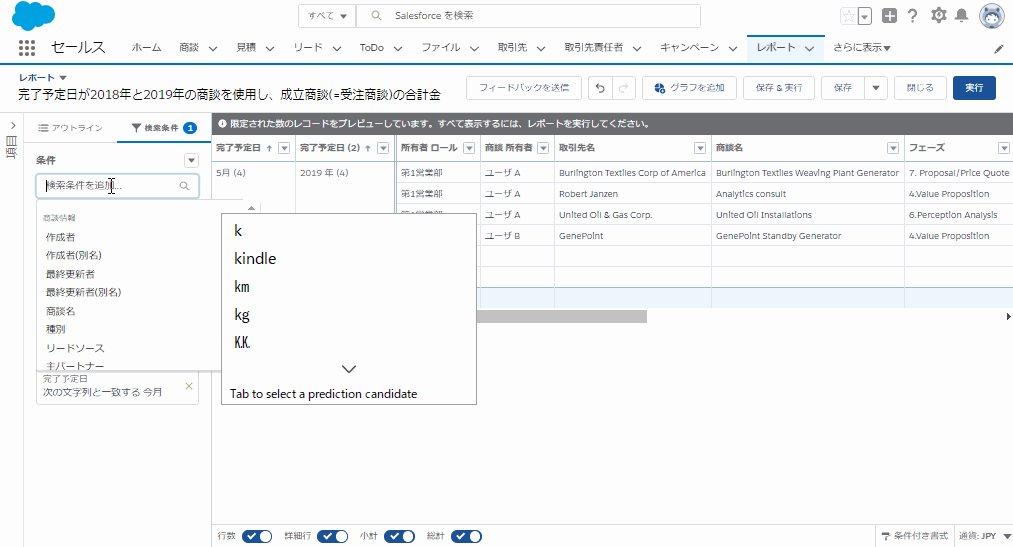Click the Salesforce を検索 search field
Image resolution: width=1013 pixels, height=547 pixels.
528,16
